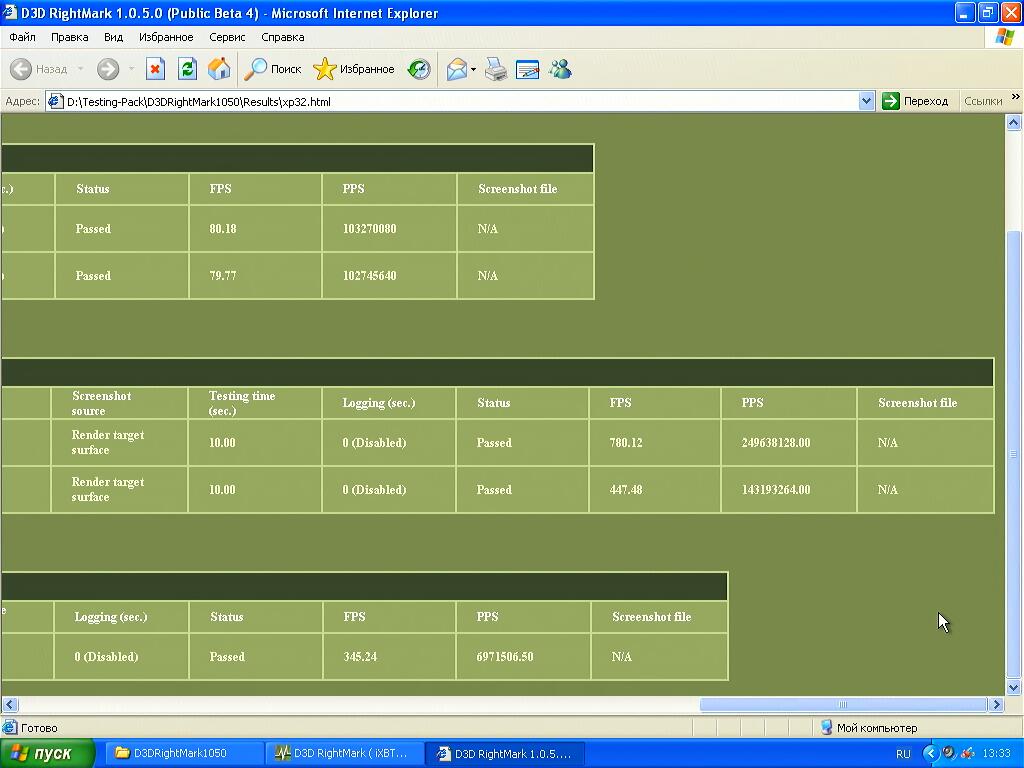This screenshot has width=1024, height=768.
Task: Click the page icon in the address bar
Action: click(x=56, y=101)
